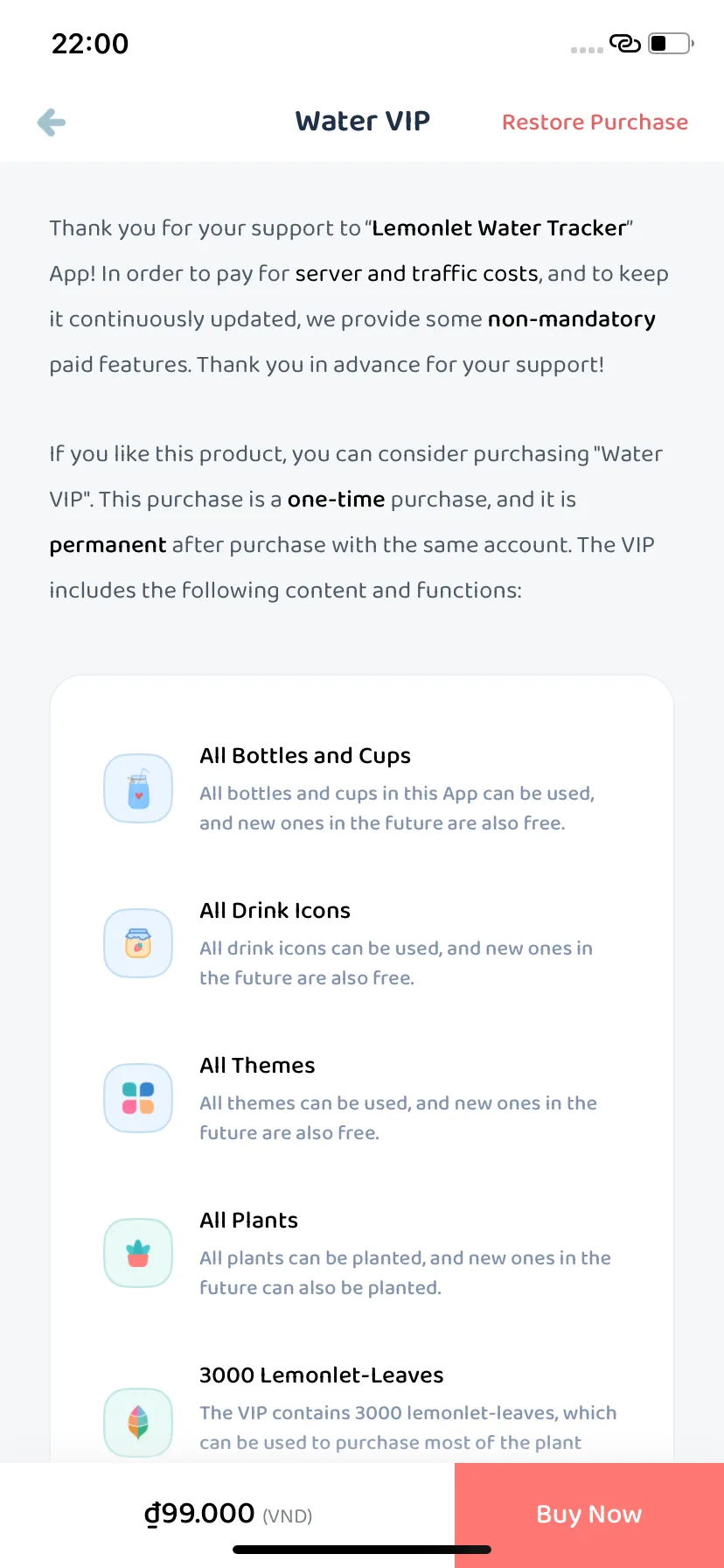Tap the lemonlet leaf icon
Image resolution: width=724 pixels, height=1568 pixels.
click(138, 1422)
